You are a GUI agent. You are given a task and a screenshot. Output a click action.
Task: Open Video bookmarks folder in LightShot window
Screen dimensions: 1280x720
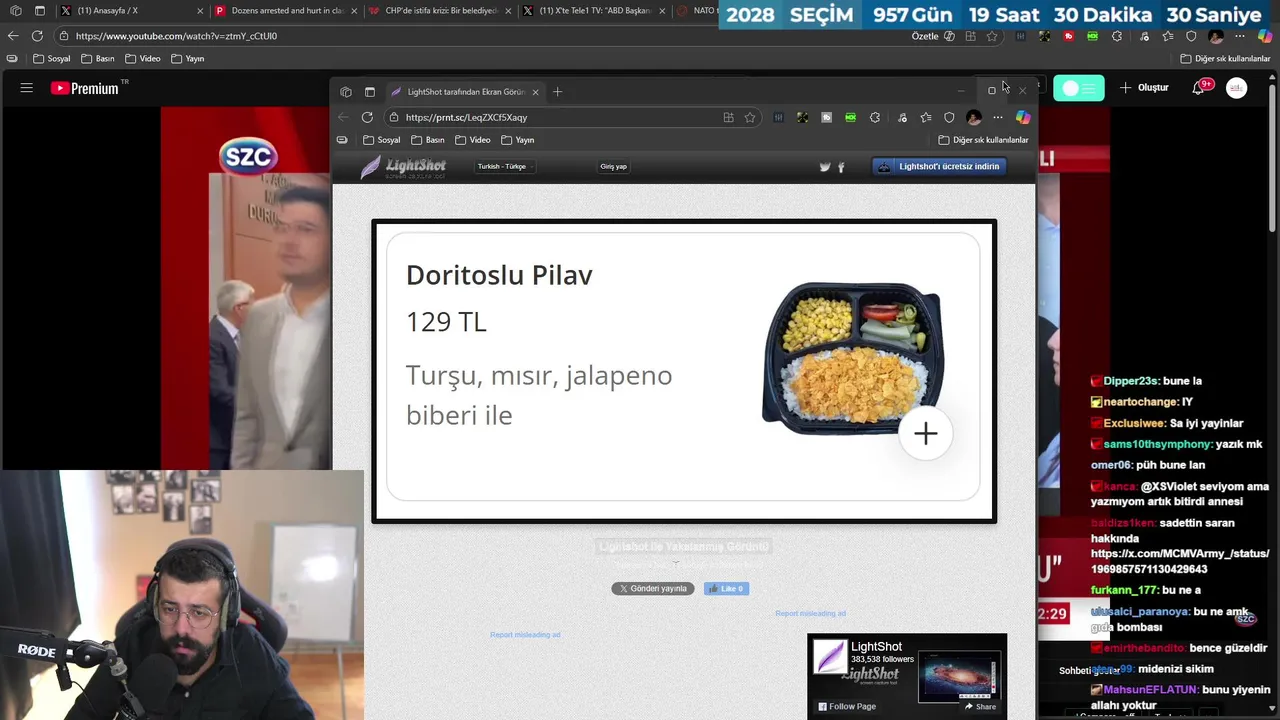(x=473, y=140)
